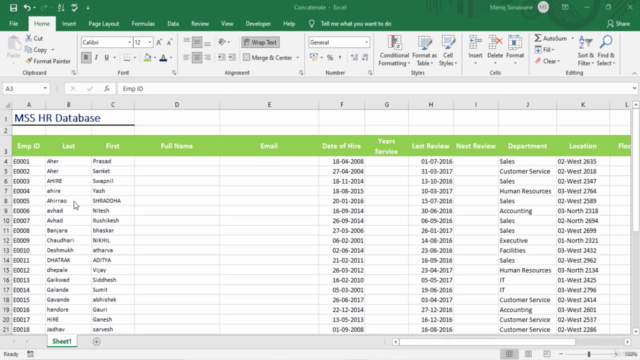Click the Merge & Center button

coord(268,58)
